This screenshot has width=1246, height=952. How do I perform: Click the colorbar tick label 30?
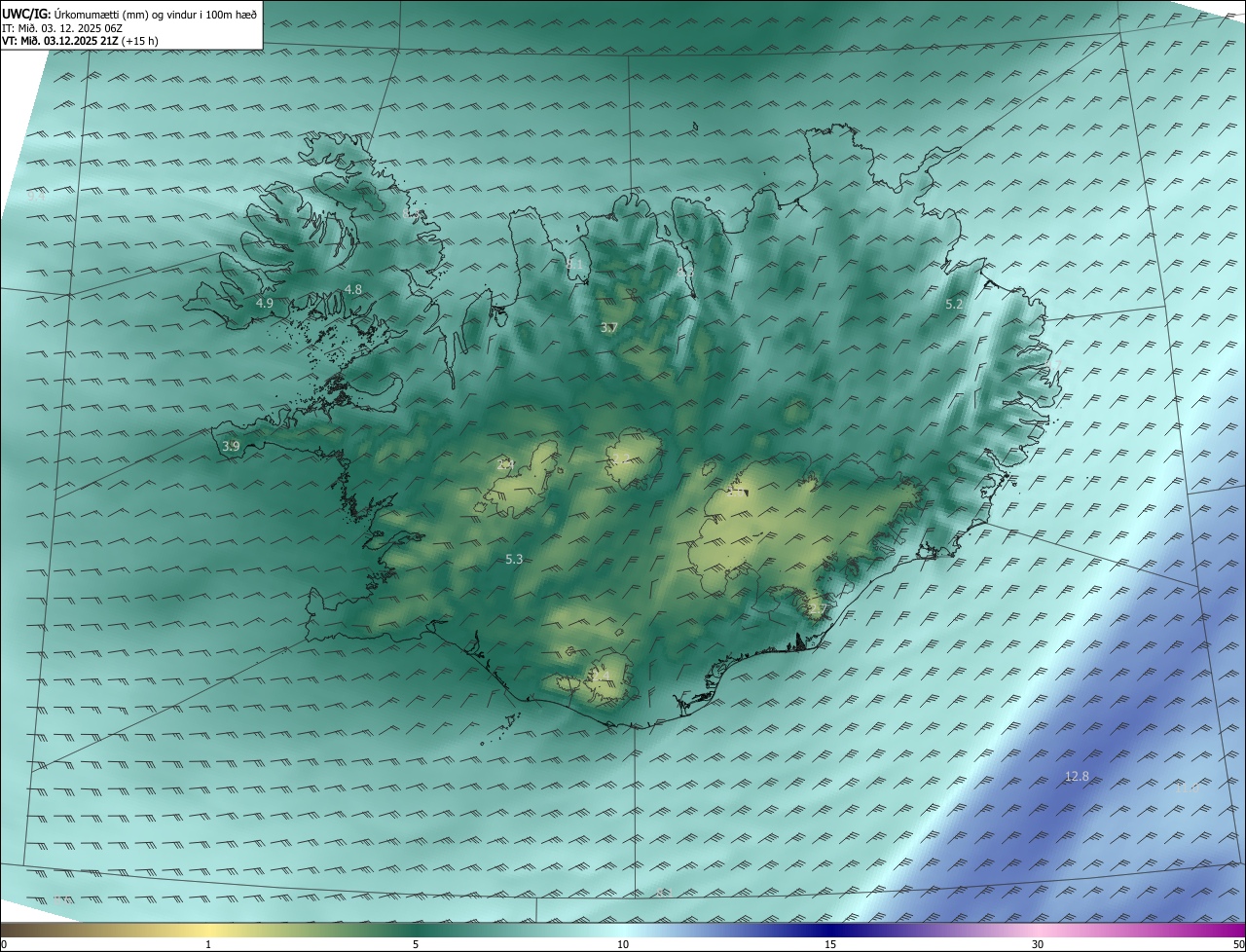1038,944
